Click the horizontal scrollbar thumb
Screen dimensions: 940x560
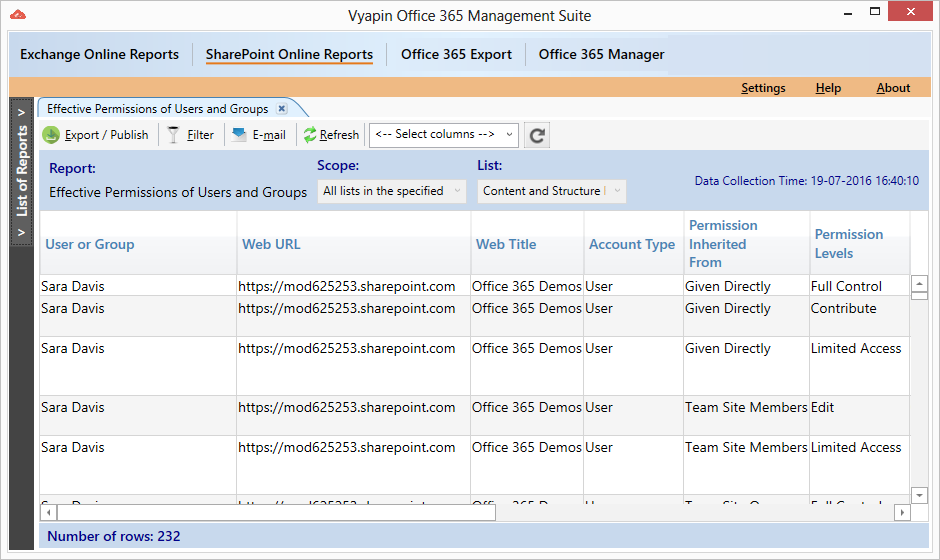276,513
